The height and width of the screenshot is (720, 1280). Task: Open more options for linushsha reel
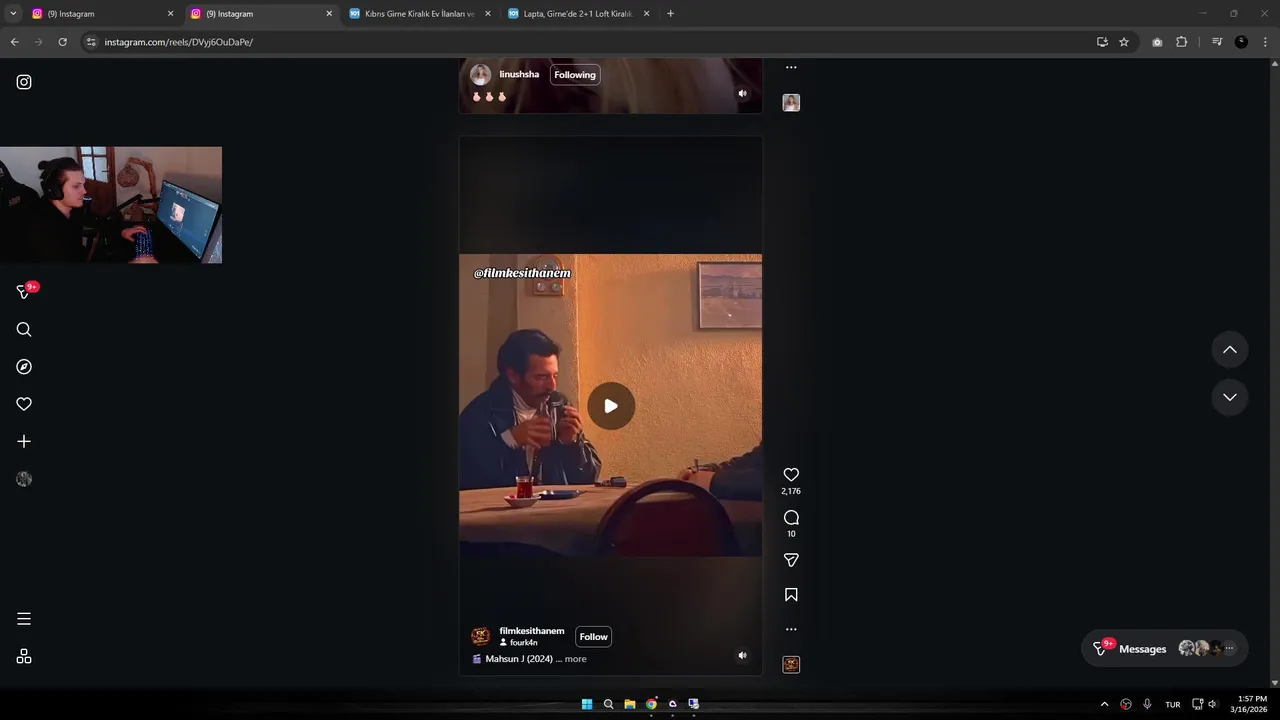tap(791, 67)
